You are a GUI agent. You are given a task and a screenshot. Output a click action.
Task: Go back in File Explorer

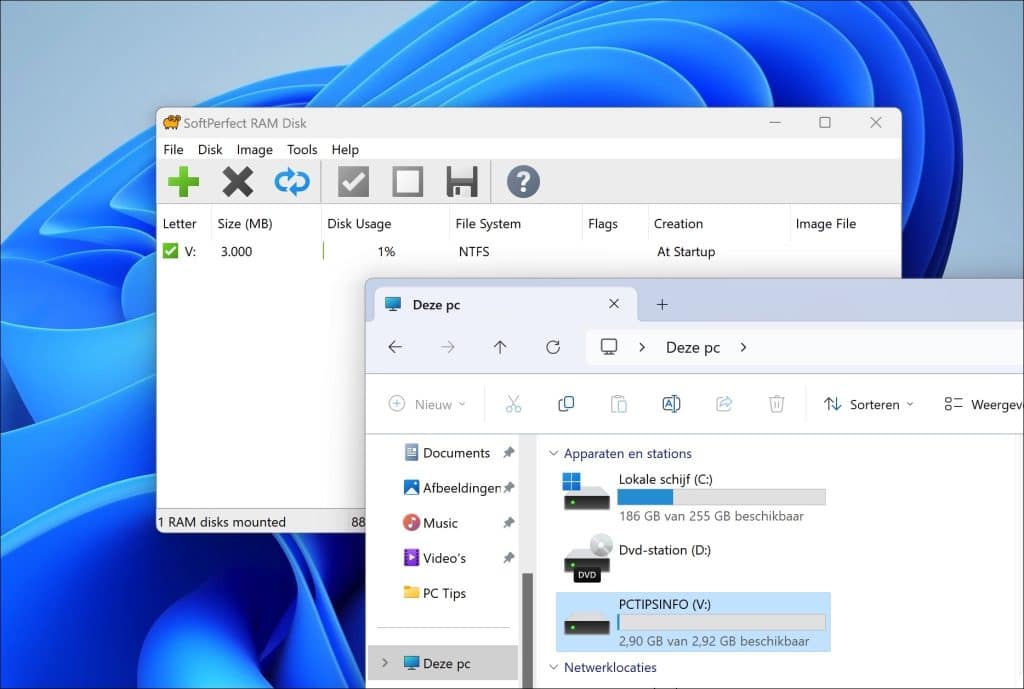(x=395, y=347)
